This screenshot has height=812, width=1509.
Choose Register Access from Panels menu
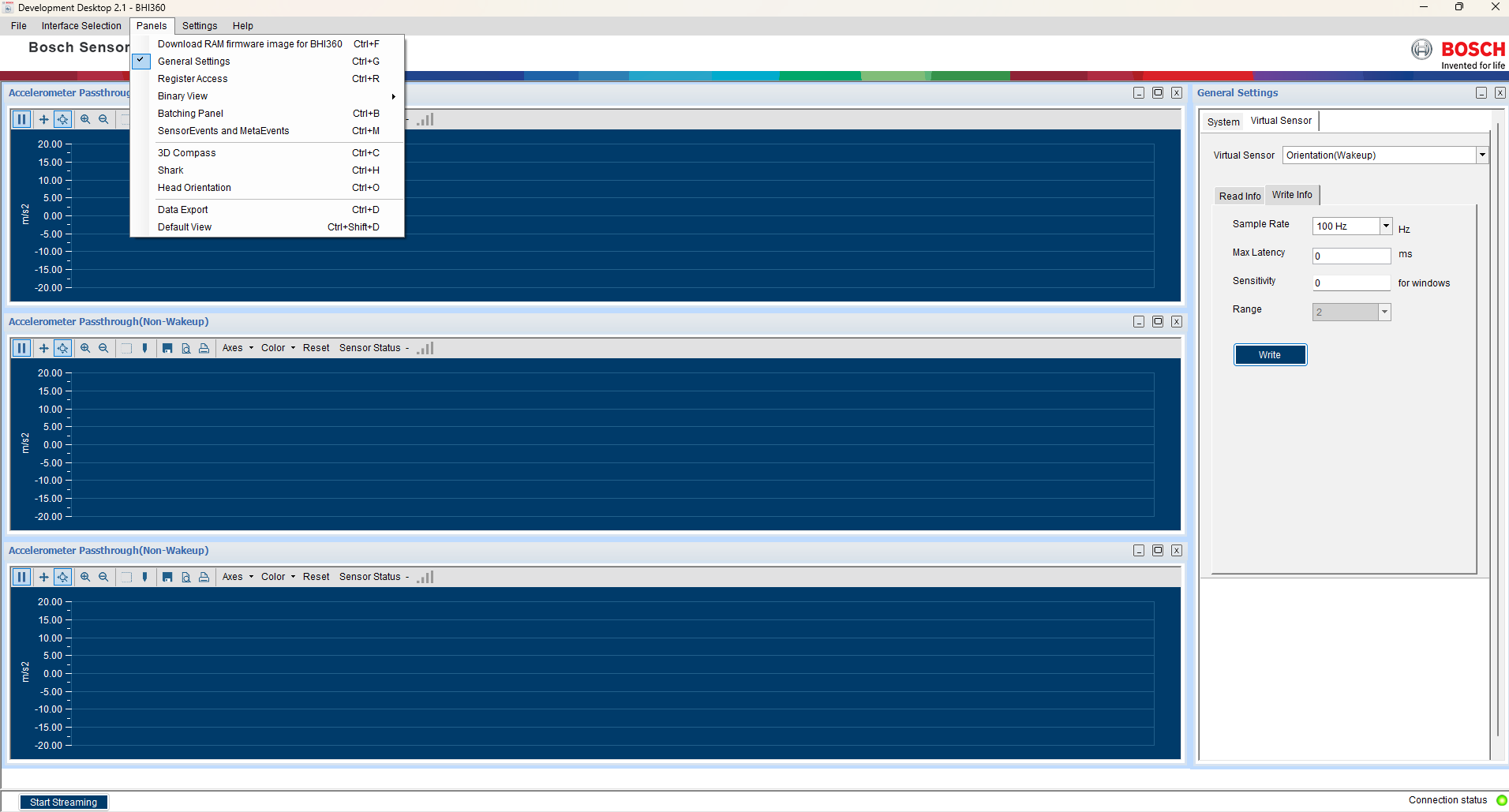[268, 79]
